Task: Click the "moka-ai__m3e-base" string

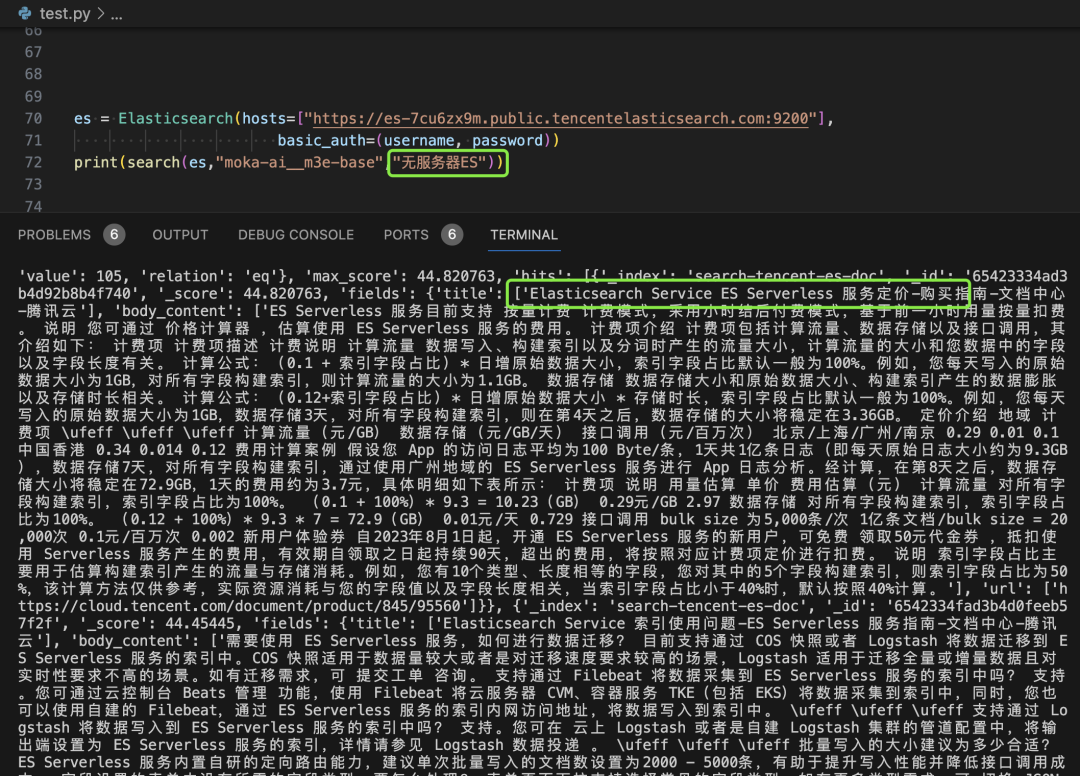Action: [x=300, y=162]
